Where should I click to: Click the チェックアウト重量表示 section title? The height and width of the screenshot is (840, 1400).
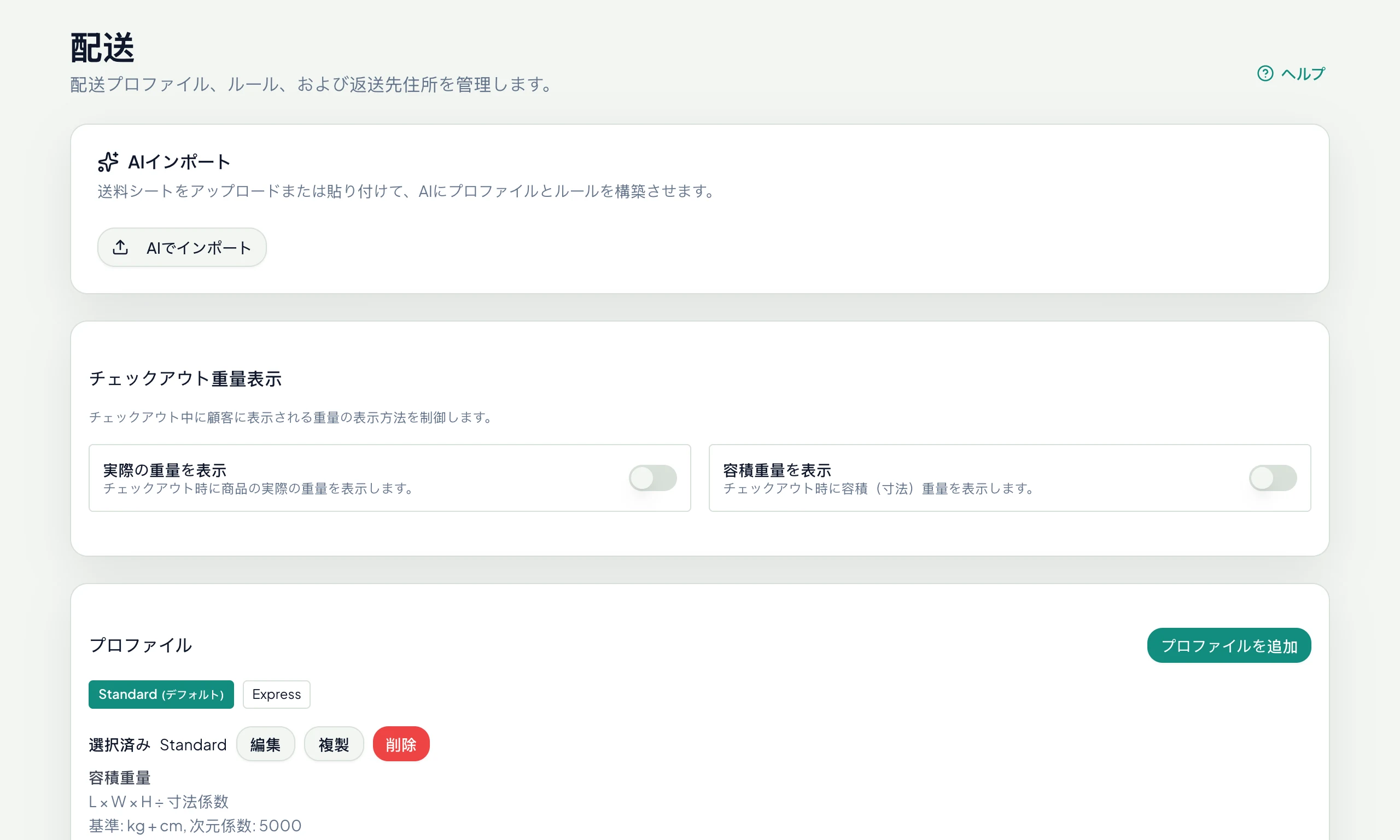(x=185, y=378)
